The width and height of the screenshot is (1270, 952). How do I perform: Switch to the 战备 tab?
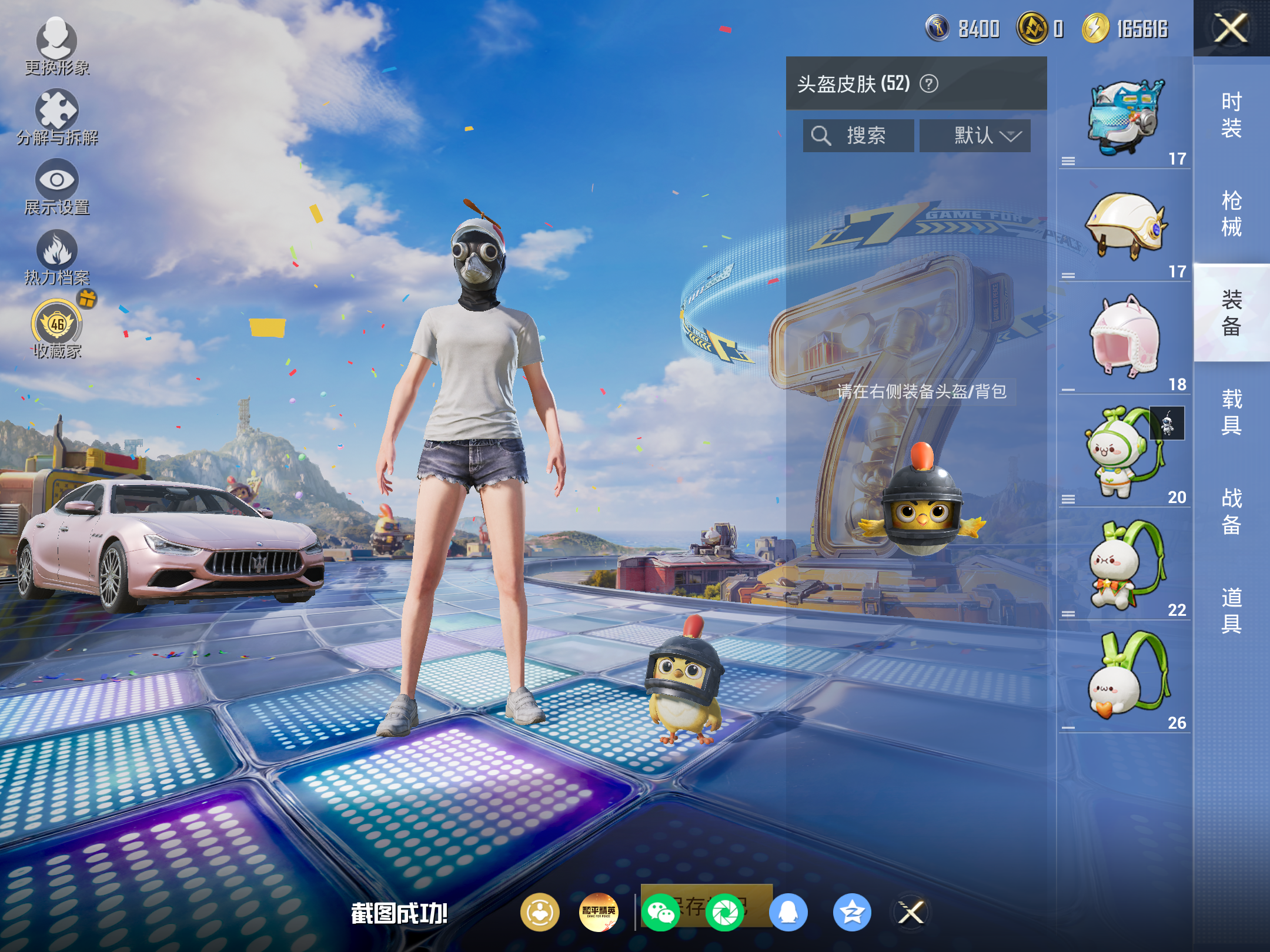[x=1232, y=511]
